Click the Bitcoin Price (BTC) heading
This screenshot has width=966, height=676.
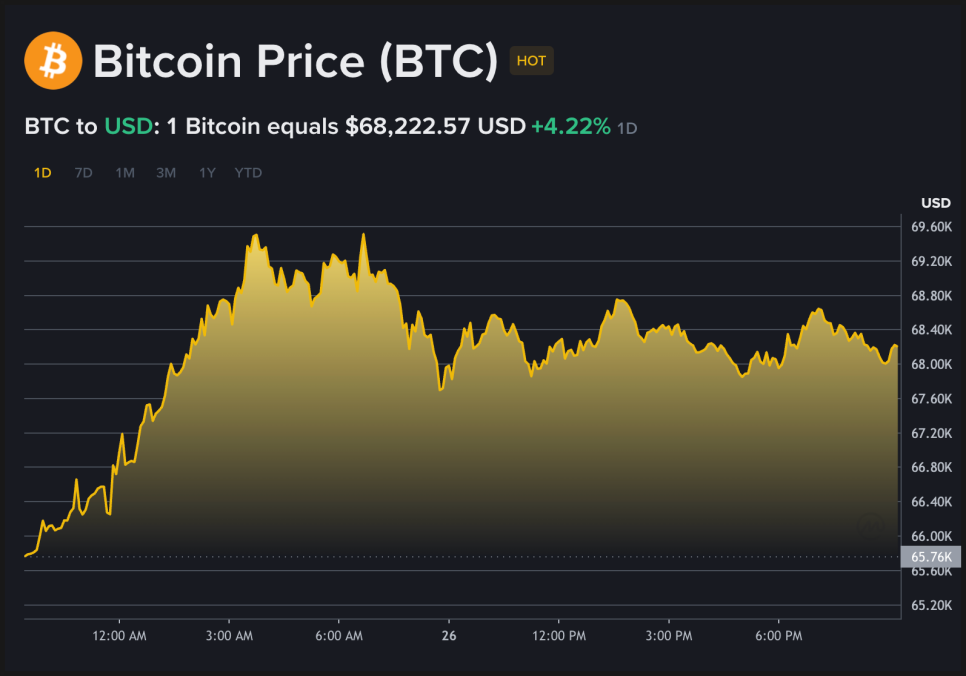pos(295,62)
